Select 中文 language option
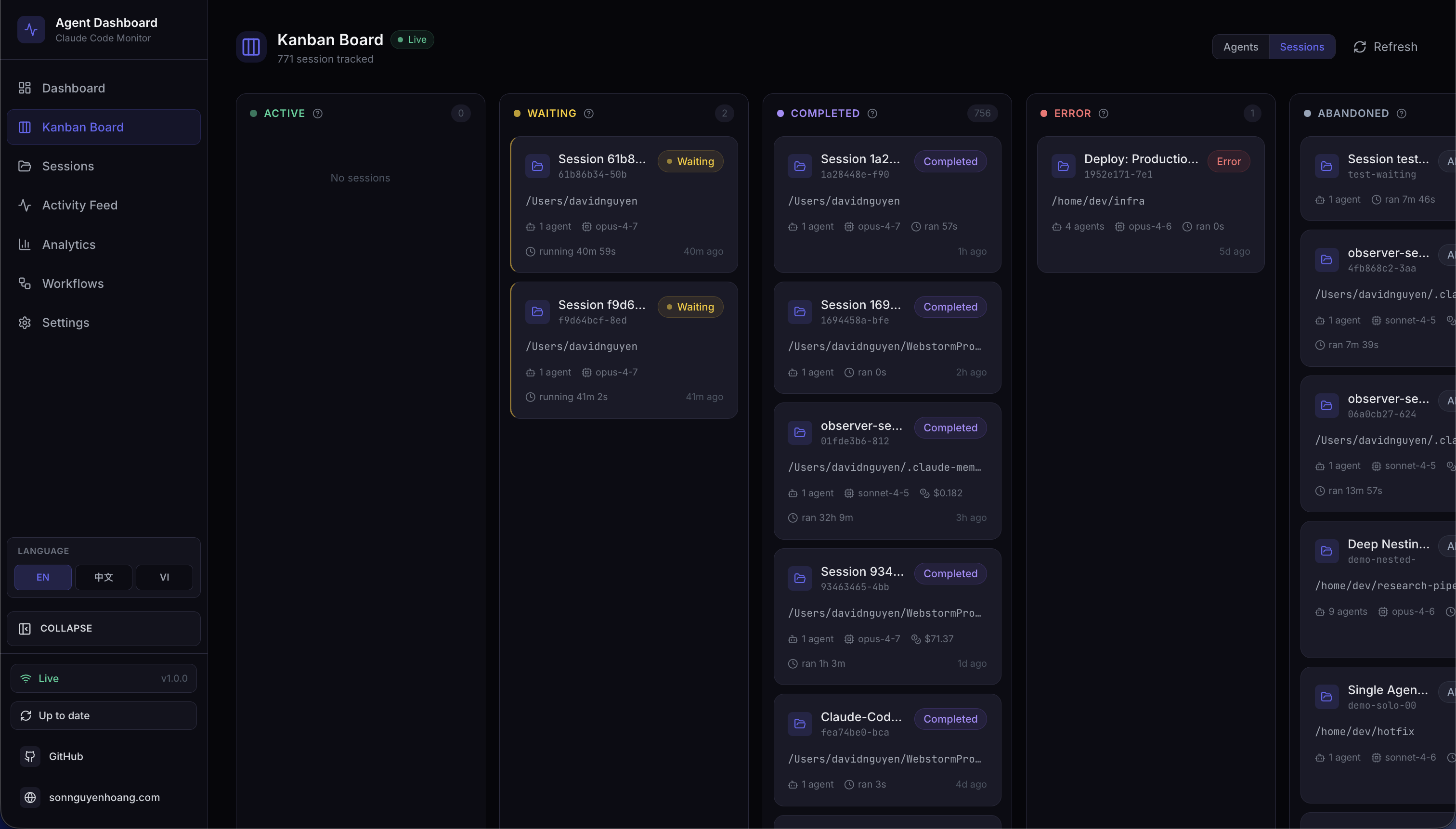The height and width of the screenshot is (829, 1456). [104, 577]
